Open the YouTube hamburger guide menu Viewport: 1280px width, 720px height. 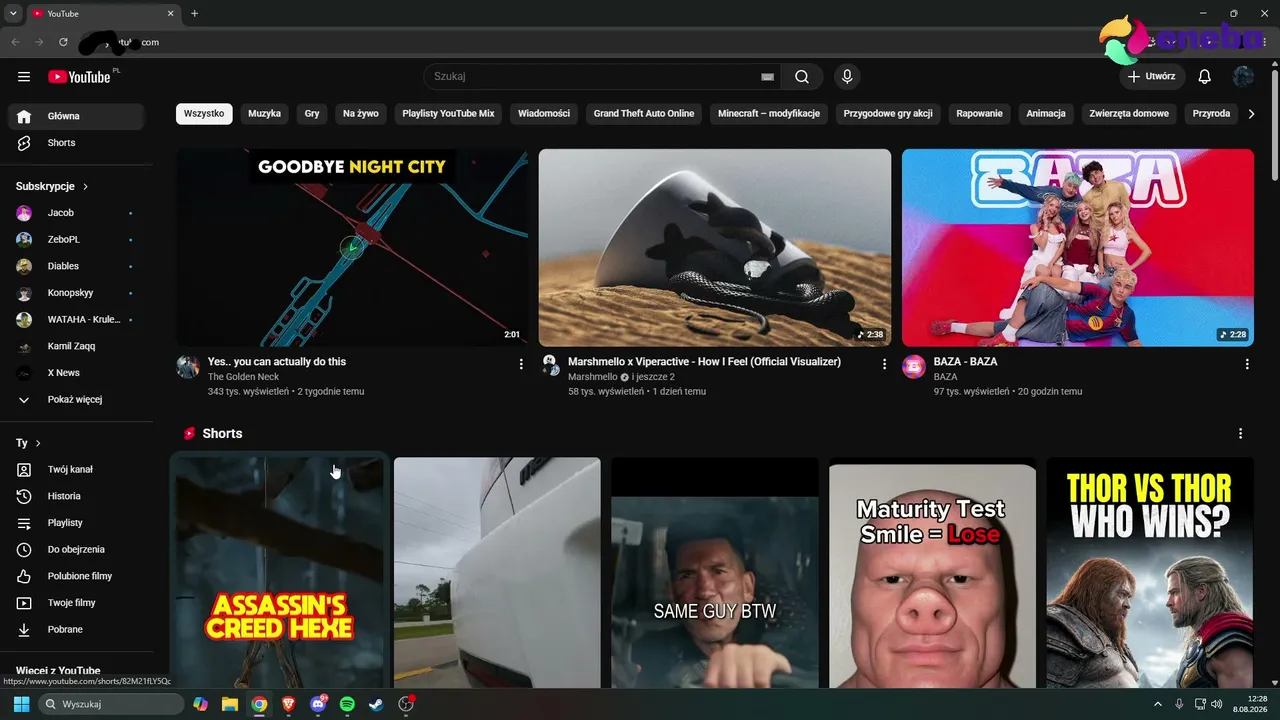24,77
